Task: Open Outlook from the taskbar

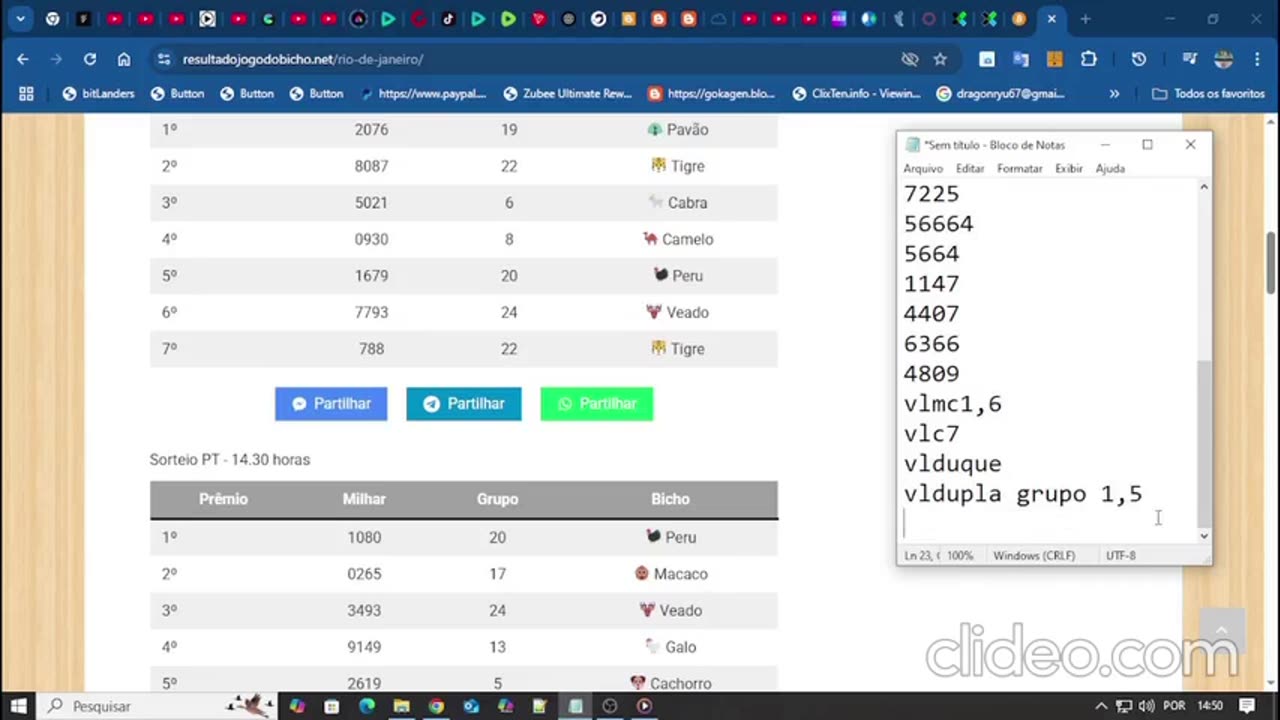Action: [471, 706]
